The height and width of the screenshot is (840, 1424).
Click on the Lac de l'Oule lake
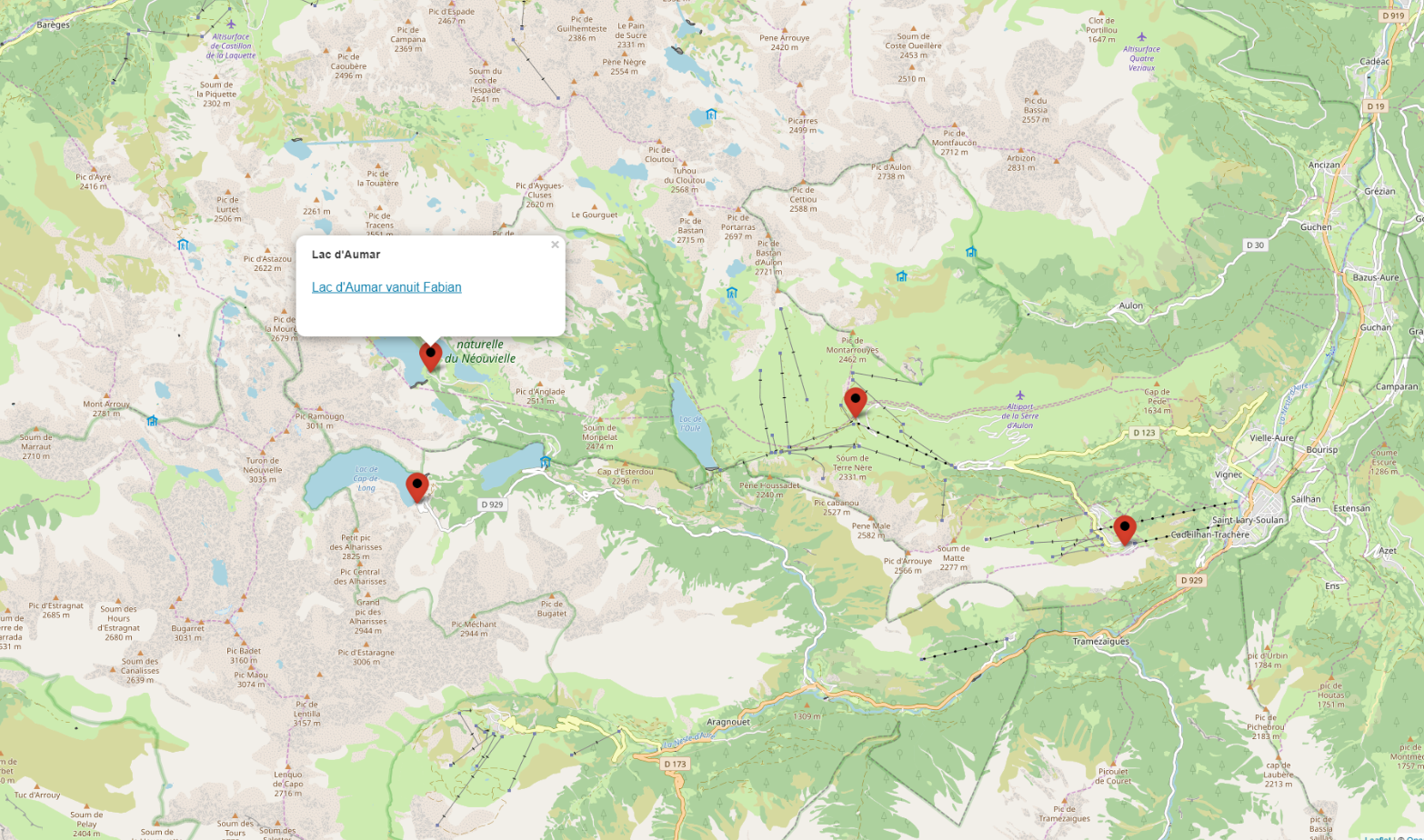click(x=691, y=421)
